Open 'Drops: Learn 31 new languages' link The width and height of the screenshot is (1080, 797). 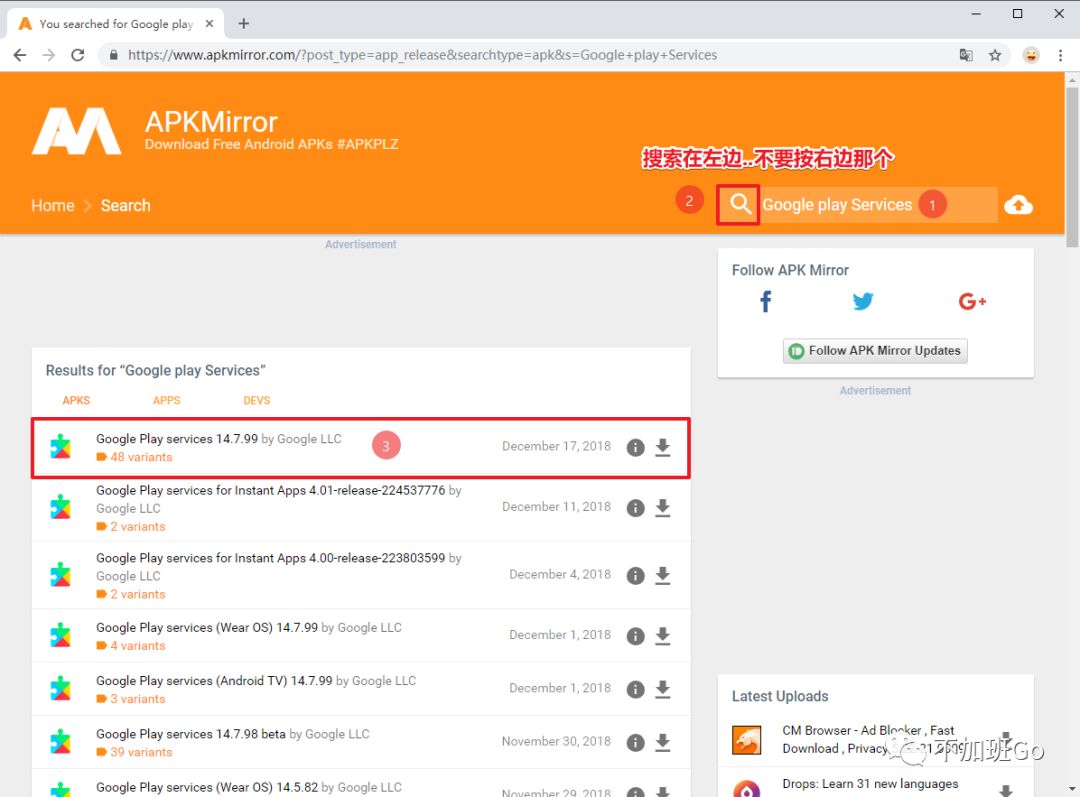click(870, 784)
